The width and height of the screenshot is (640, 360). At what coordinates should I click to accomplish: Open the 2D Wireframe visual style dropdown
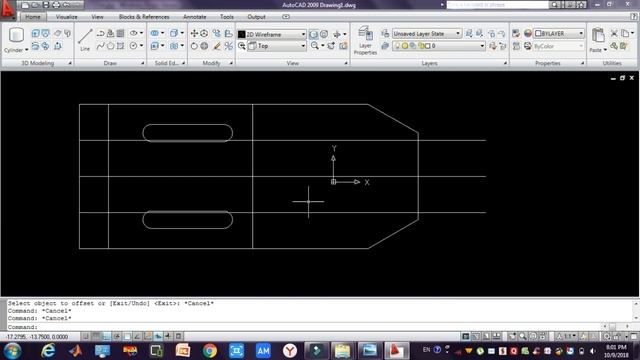tap(271, 34)
